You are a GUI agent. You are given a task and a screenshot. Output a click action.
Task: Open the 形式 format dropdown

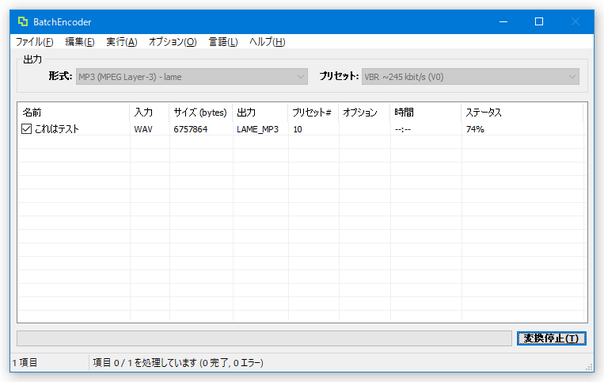click(x=192, y=77)
